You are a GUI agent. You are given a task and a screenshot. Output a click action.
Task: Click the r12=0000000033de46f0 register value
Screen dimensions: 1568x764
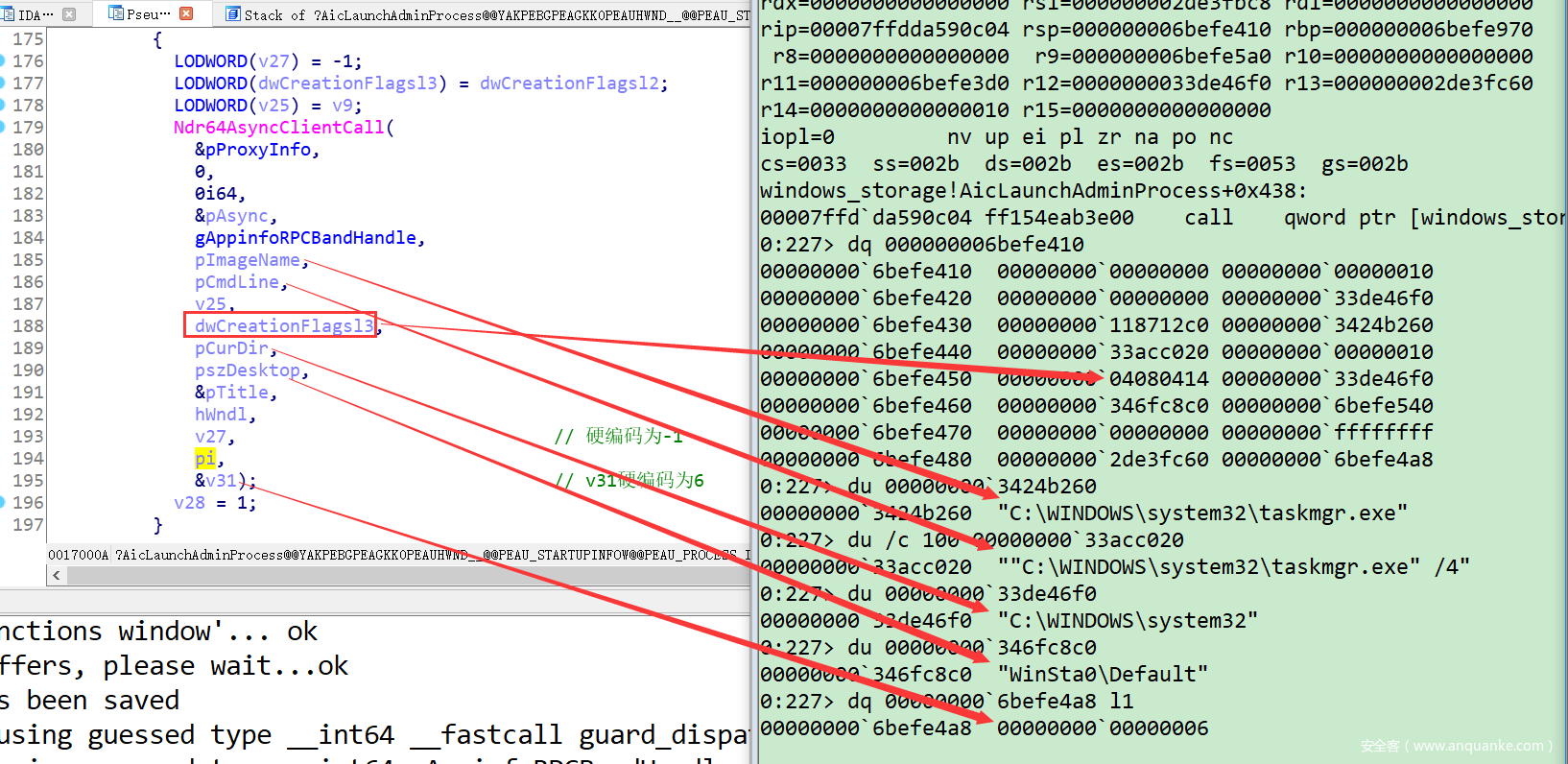(1146, 84)
